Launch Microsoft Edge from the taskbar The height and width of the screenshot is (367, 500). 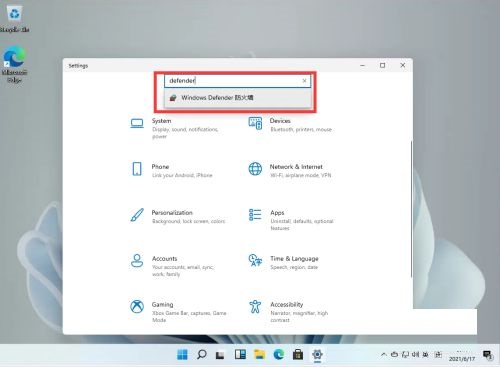279,355
